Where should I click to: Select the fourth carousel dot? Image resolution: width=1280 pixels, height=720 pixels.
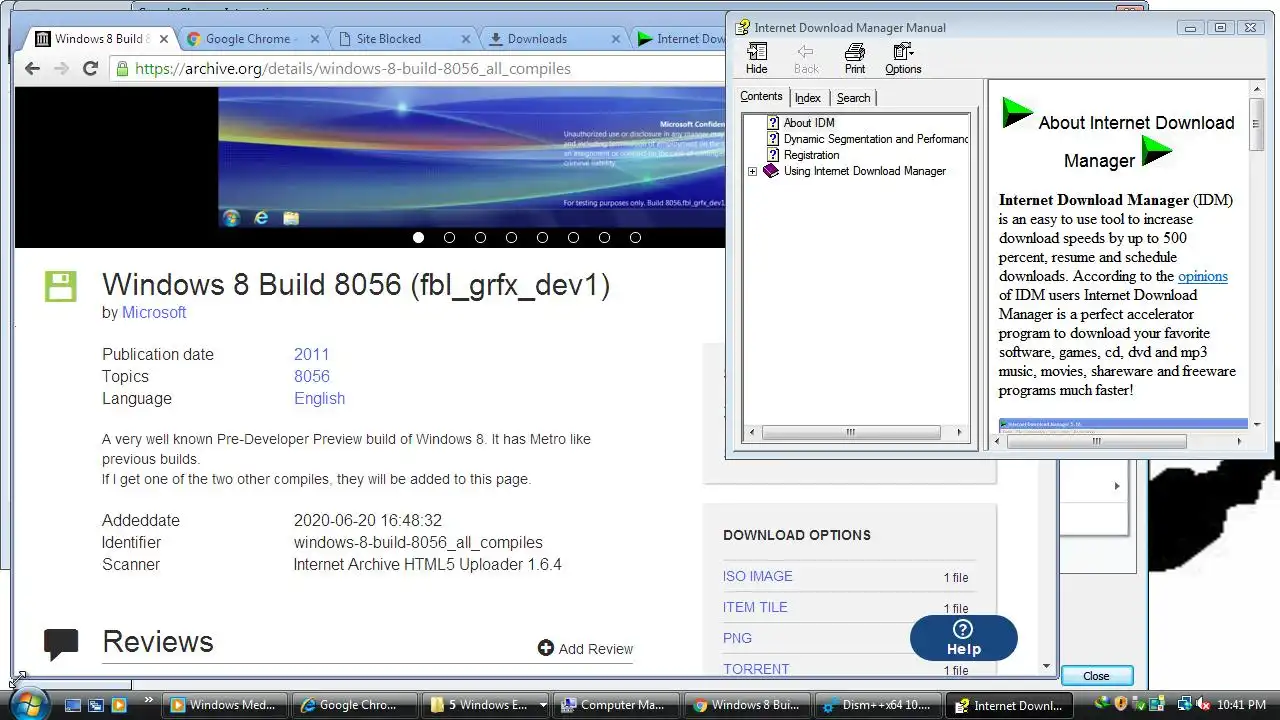pos(511,237)
